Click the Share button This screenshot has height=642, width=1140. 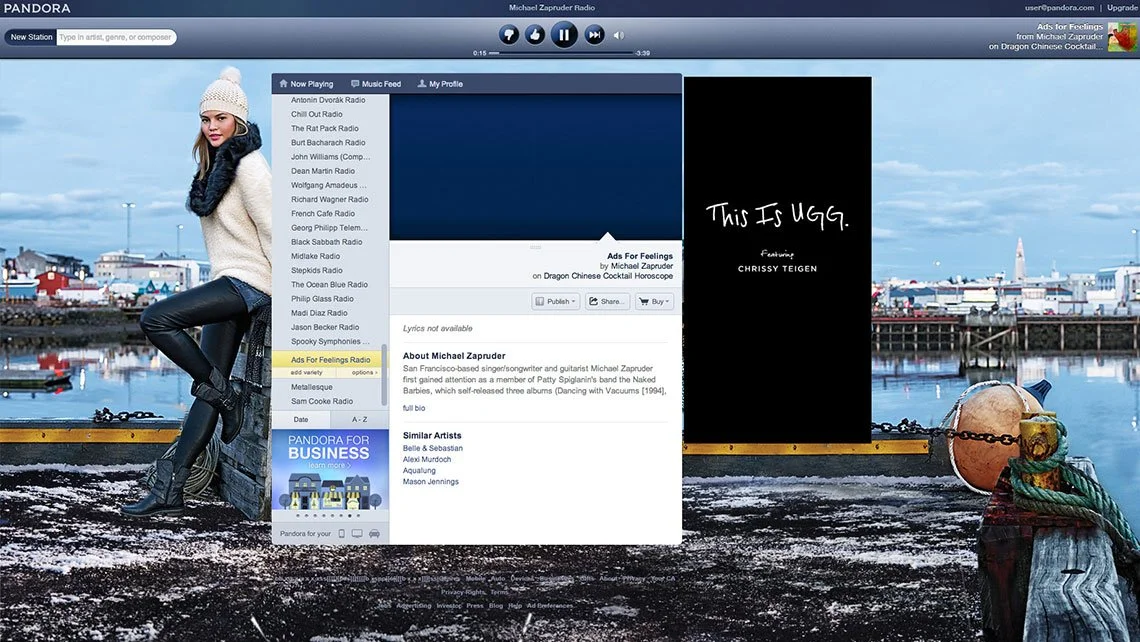[x=607, y=301]
